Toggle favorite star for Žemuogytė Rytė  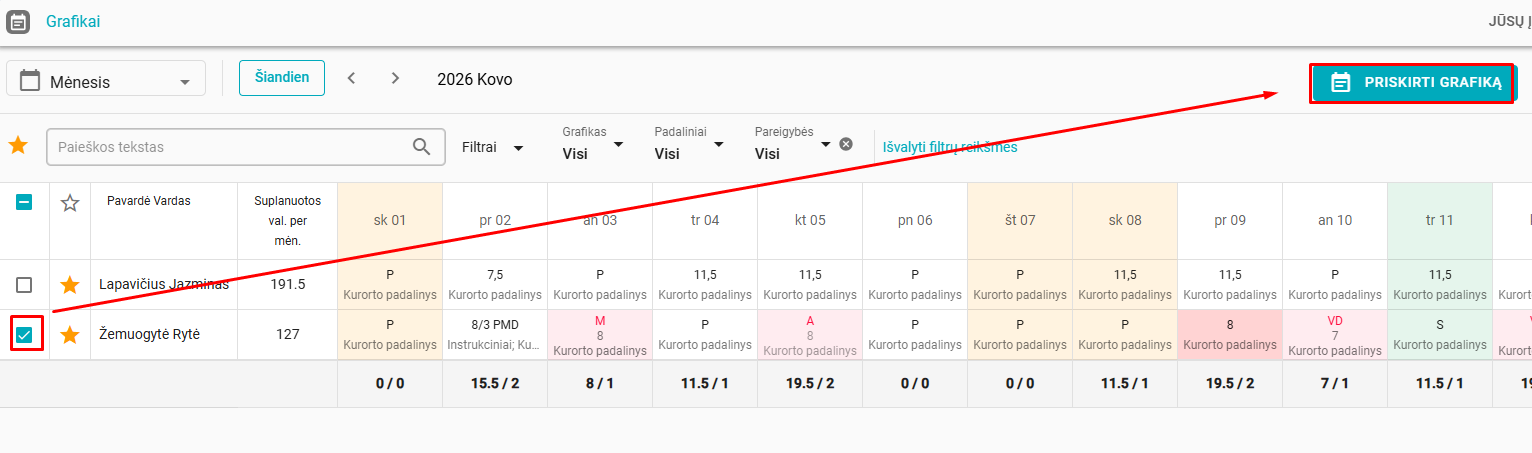coord(70,335)
